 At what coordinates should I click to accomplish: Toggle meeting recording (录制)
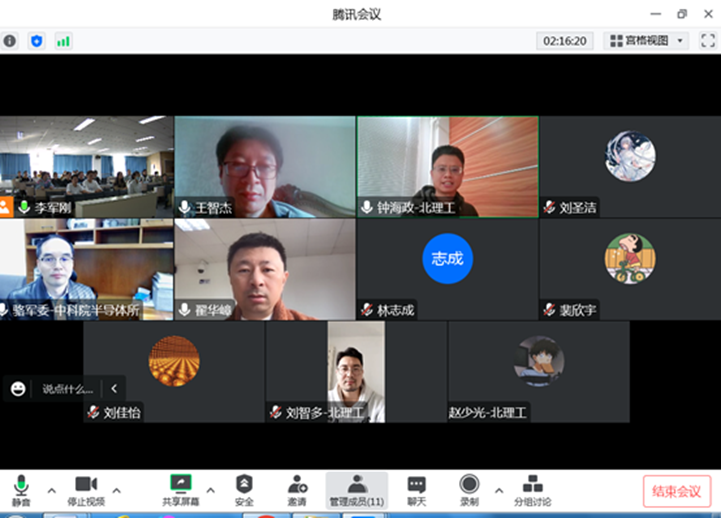[x=469, y=489]
